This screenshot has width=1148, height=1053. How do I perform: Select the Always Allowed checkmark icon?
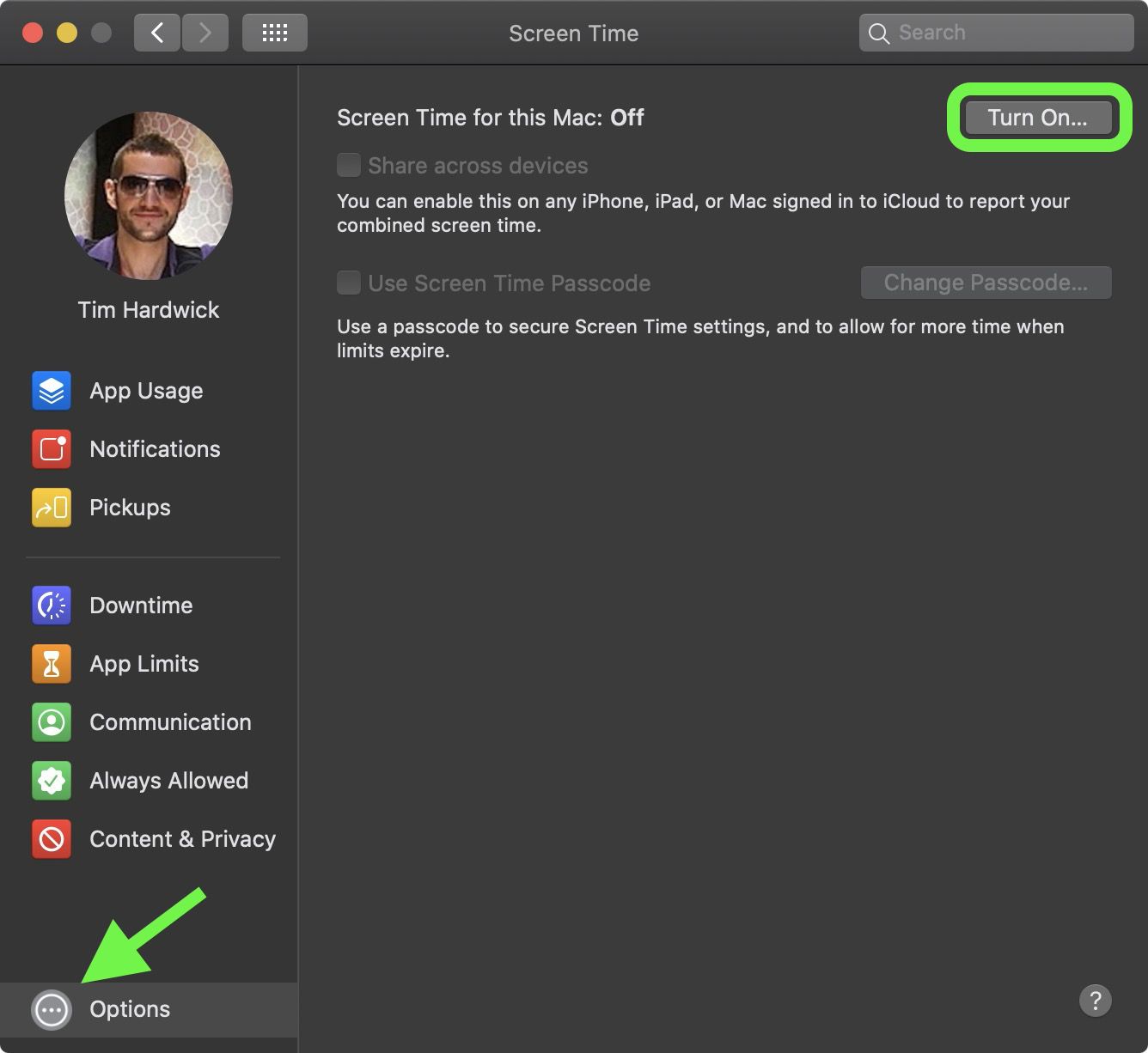pos(51,781)
